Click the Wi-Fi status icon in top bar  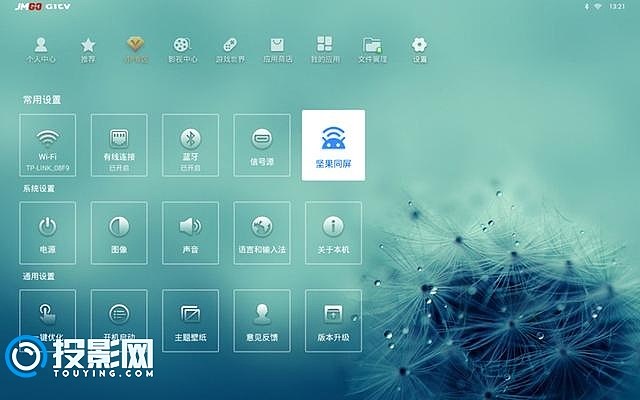pos(598,6)
